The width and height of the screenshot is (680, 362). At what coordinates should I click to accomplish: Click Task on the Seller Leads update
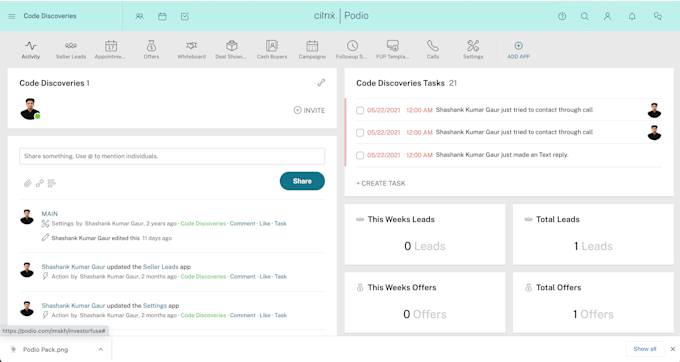pos(281,277)
